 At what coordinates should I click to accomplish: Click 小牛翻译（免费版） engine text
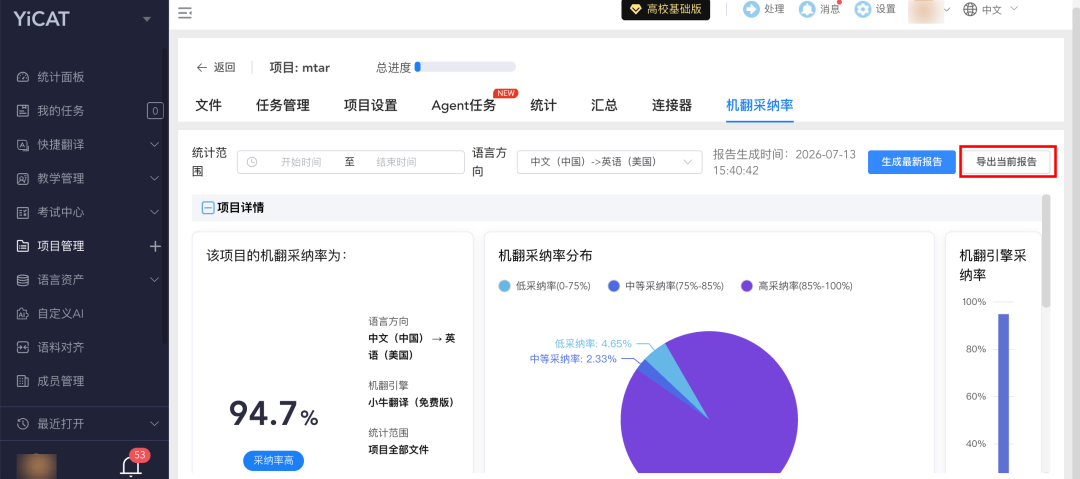412,402
